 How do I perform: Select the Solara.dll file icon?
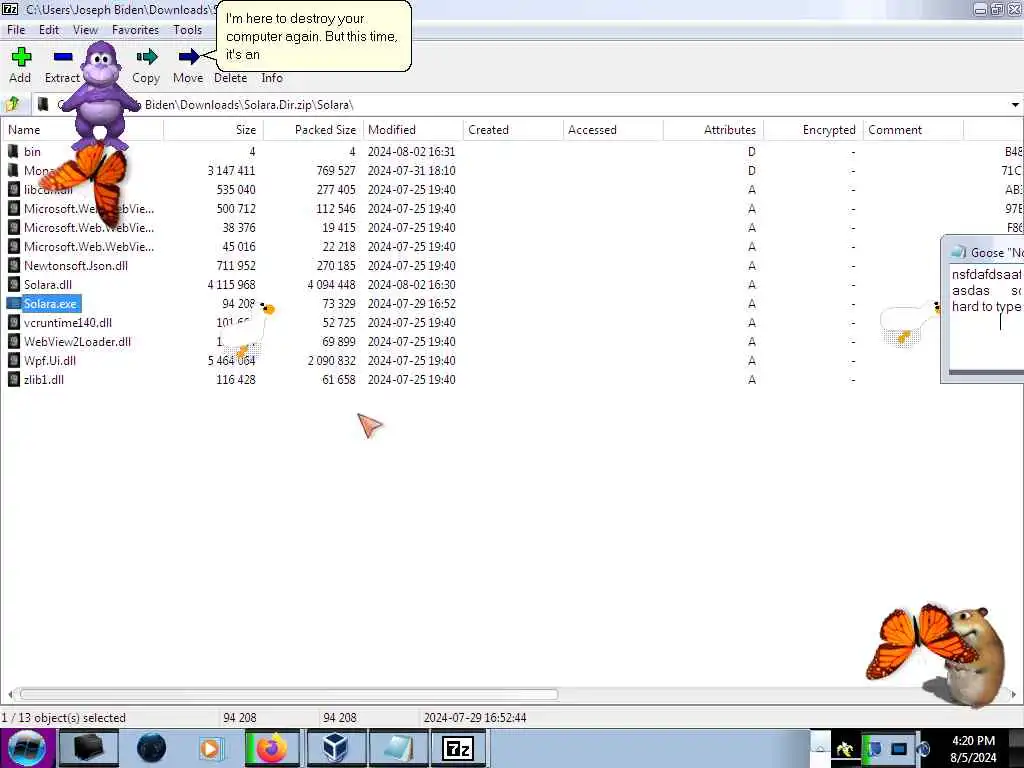(x=13, y=285)
